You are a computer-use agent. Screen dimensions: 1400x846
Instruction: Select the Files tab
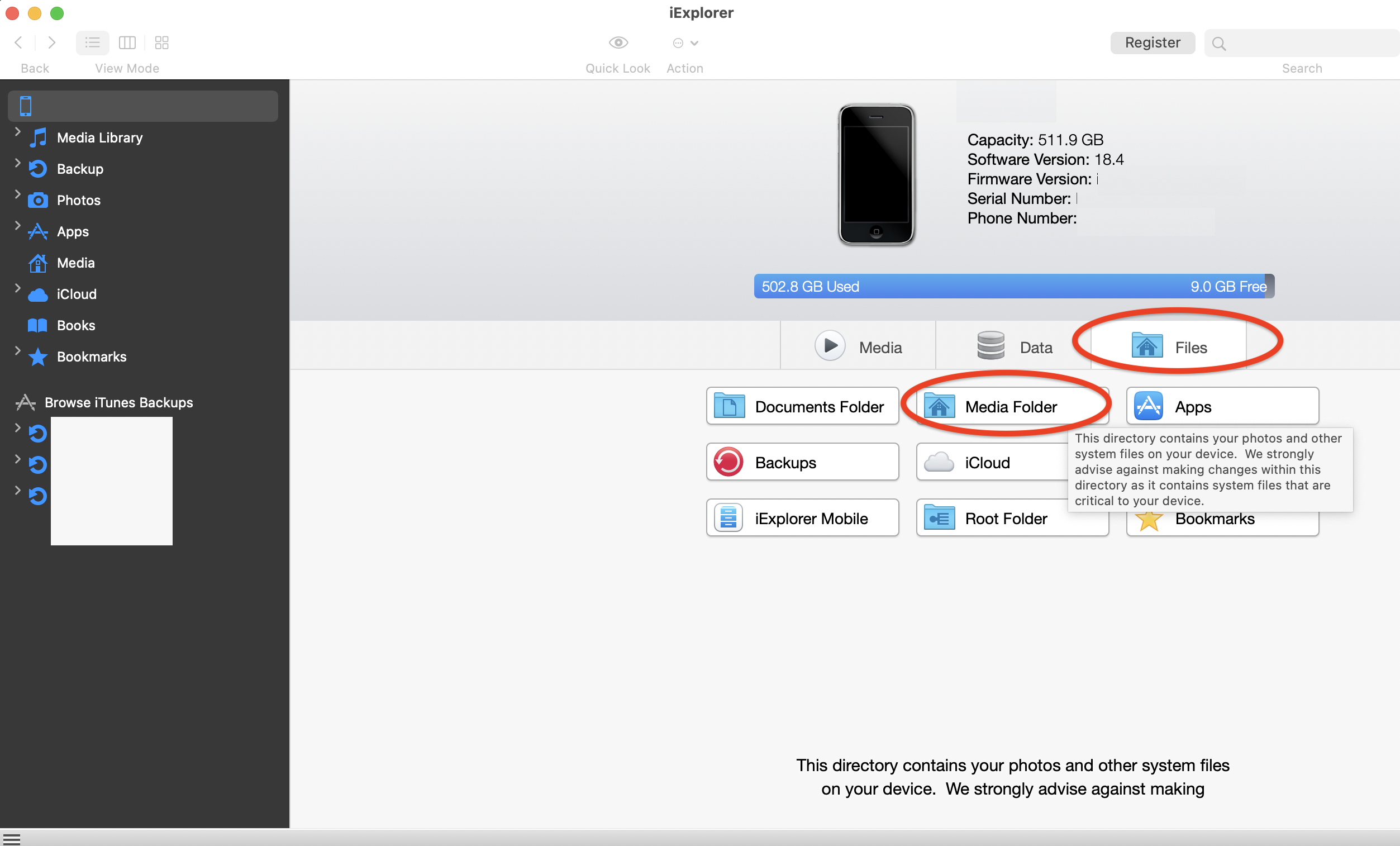[x=1168, y=346]
